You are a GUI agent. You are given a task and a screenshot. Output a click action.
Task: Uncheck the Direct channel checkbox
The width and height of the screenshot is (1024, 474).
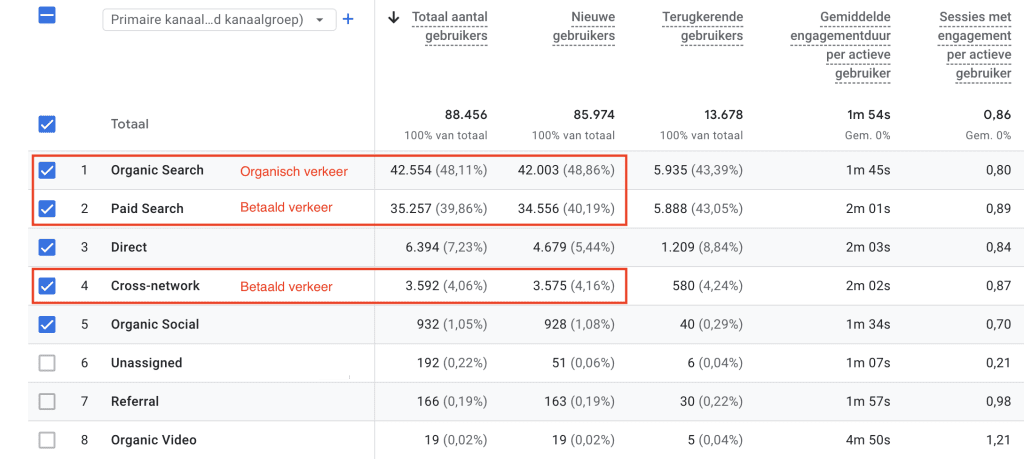point(46,247)
